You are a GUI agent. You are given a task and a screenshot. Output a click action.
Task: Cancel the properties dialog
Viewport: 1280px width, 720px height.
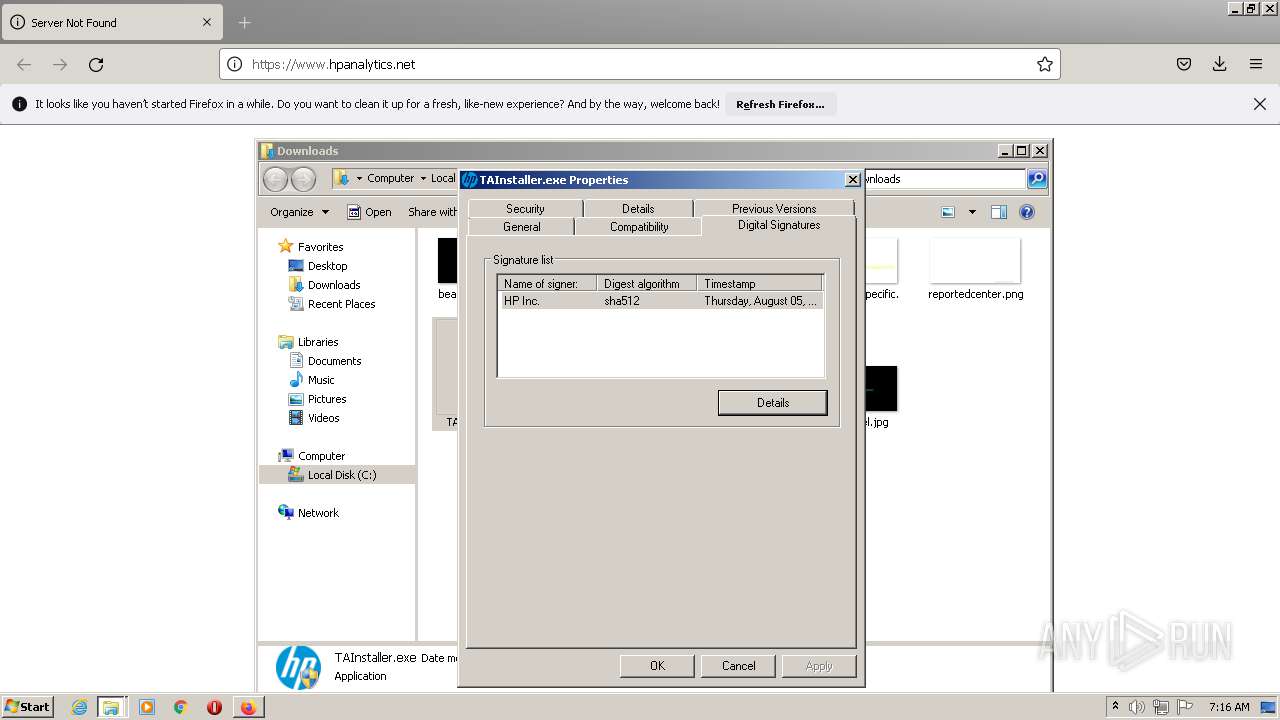pyautogui.click(x=739, y=666)
